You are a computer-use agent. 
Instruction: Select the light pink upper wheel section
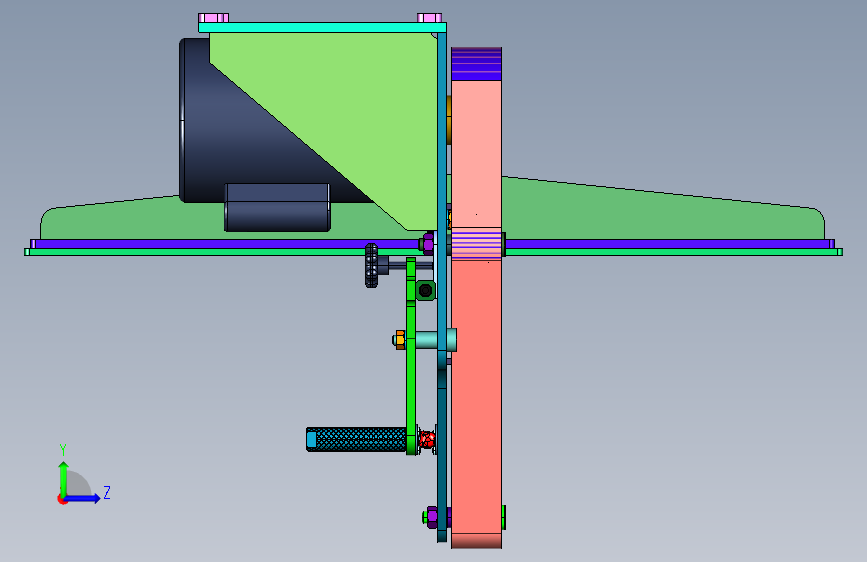pyautogui.click(x=476, y=155)
